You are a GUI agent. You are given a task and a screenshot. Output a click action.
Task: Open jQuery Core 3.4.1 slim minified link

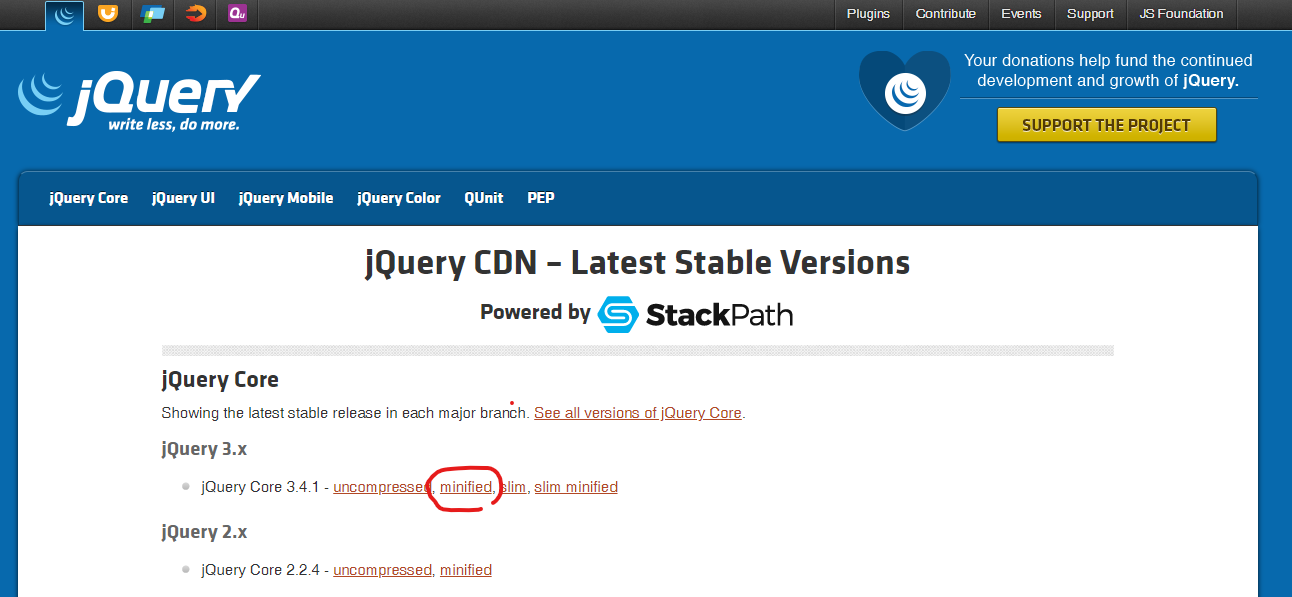[x=576, y=487]
